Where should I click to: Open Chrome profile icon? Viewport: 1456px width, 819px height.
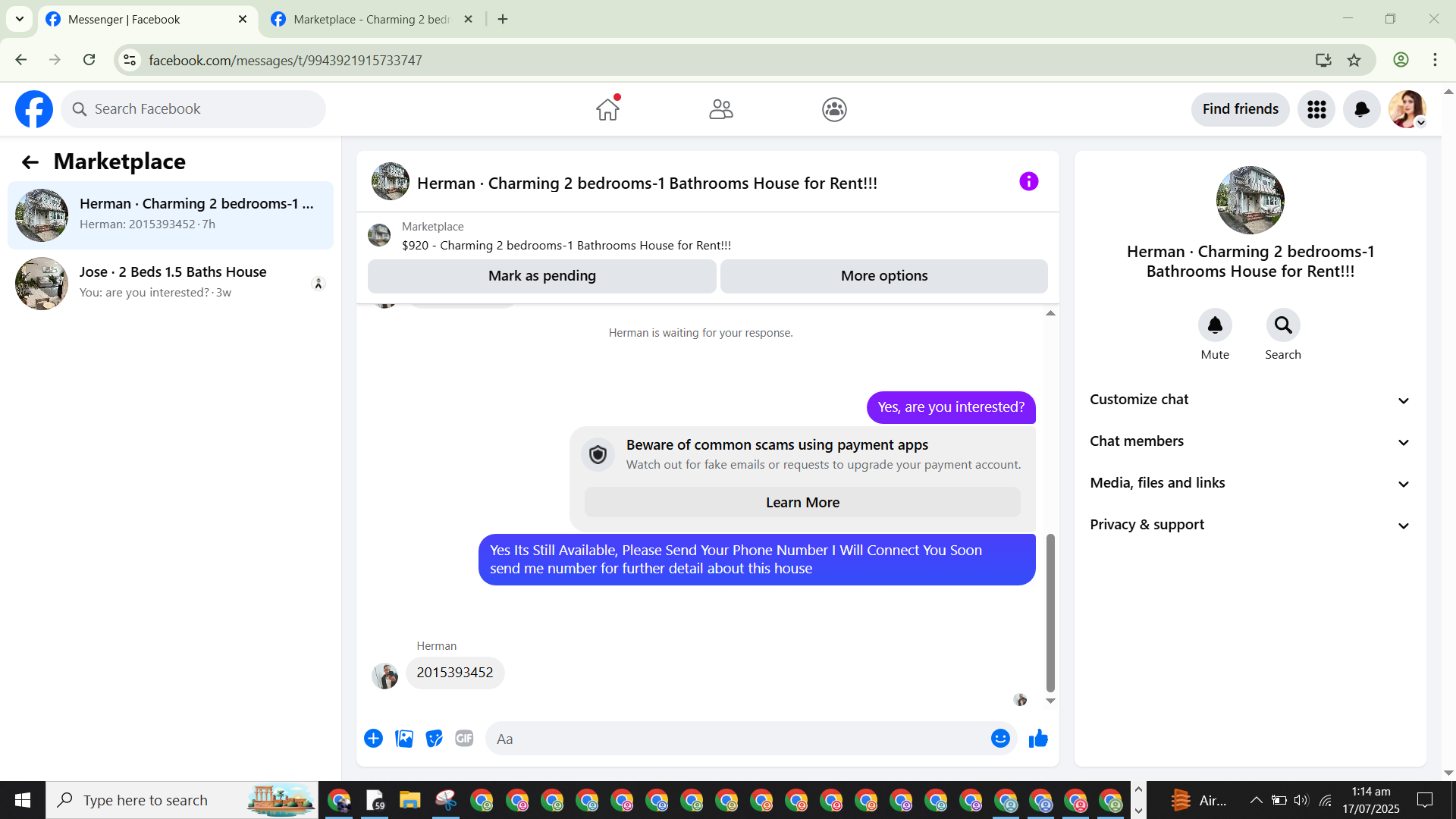(1401, 60)
